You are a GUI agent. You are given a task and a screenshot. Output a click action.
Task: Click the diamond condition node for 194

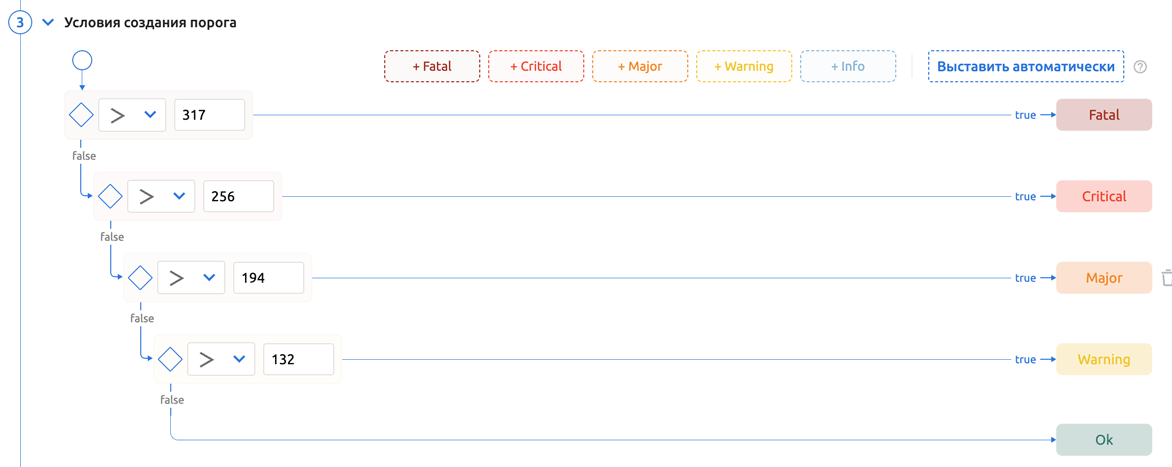140,278
